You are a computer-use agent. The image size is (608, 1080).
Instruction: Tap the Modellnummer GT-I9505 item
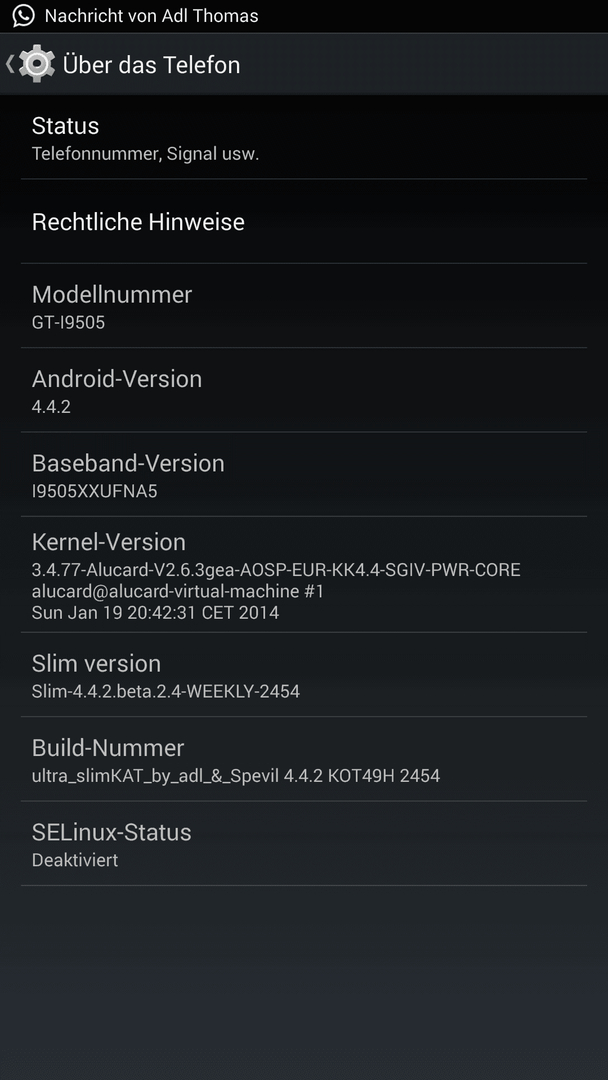pyautogui.click(x=304, y=306)
